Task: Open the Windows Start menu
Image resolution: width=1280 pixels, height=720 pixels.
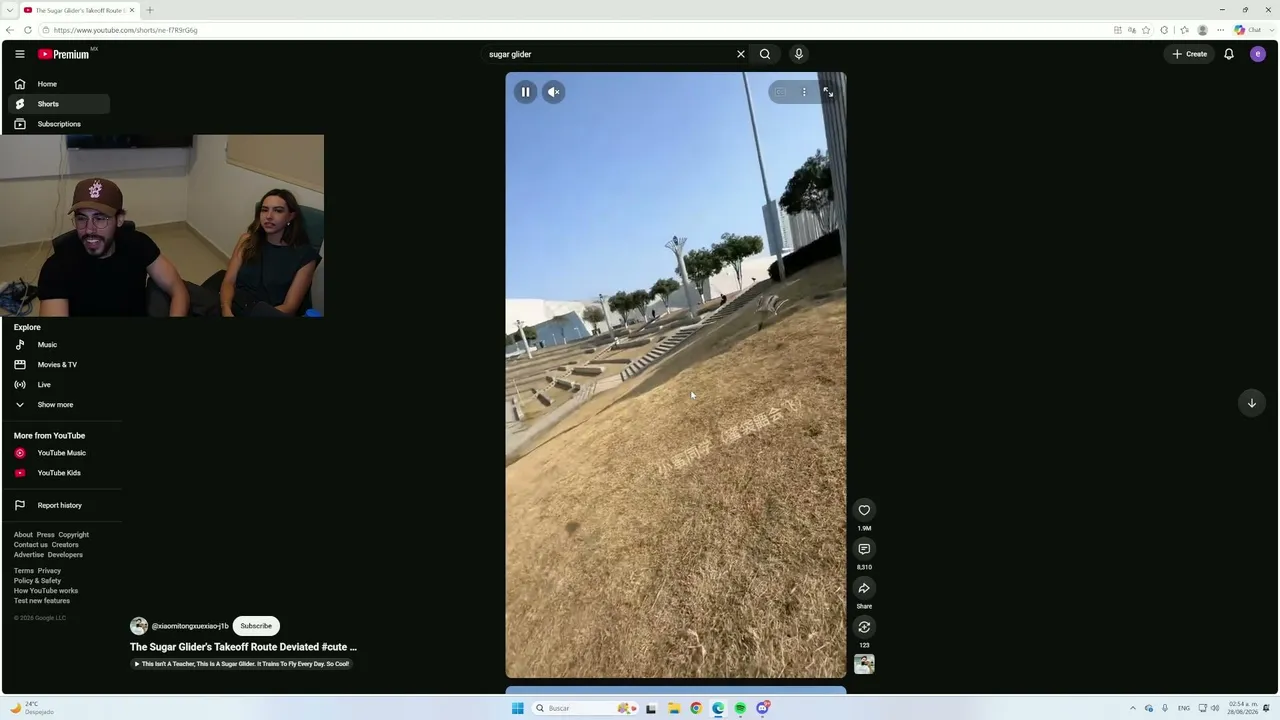Action: point(517,708)
